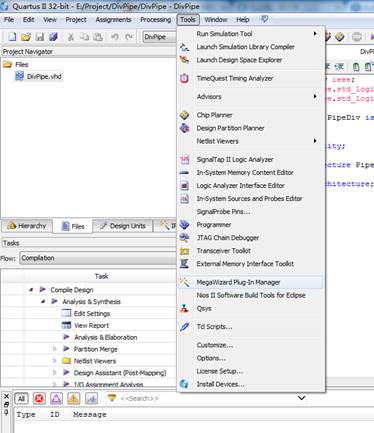Select MegaWizard Plug-In Manager menu entry
374x433 pixels.
(x=251, y=282)
